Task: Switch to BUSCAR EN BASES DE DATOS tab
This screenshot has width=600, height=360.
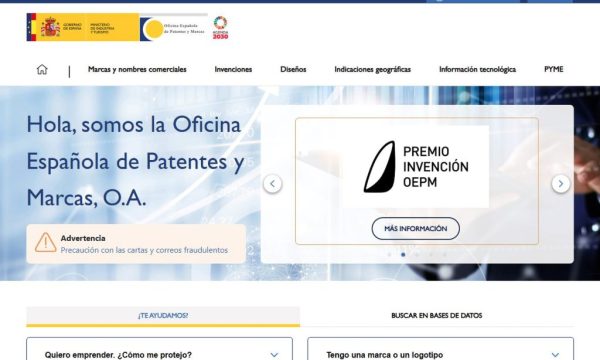Action: tap(437, 316)
